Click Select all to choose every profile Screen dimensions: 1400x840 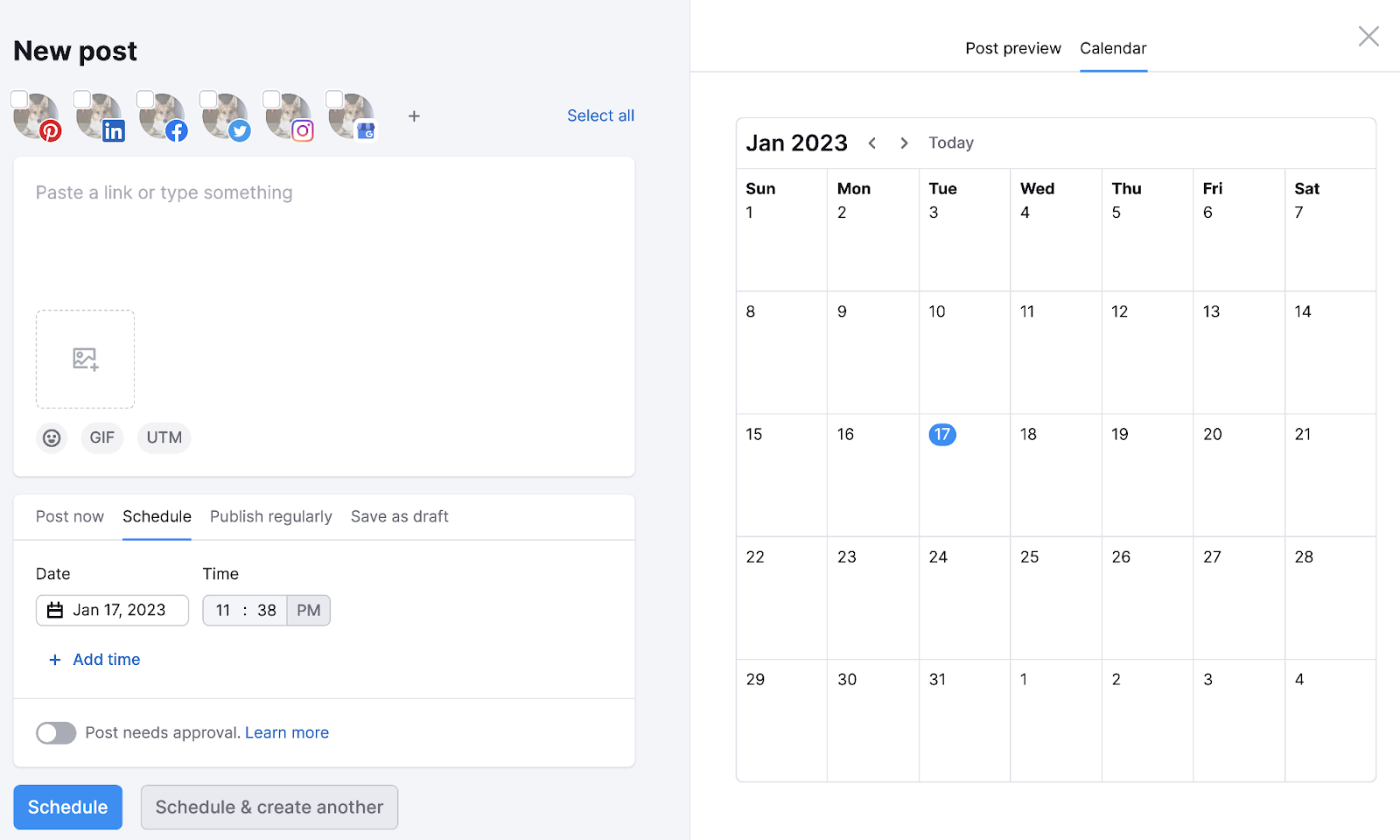click(x=600, y=115)
